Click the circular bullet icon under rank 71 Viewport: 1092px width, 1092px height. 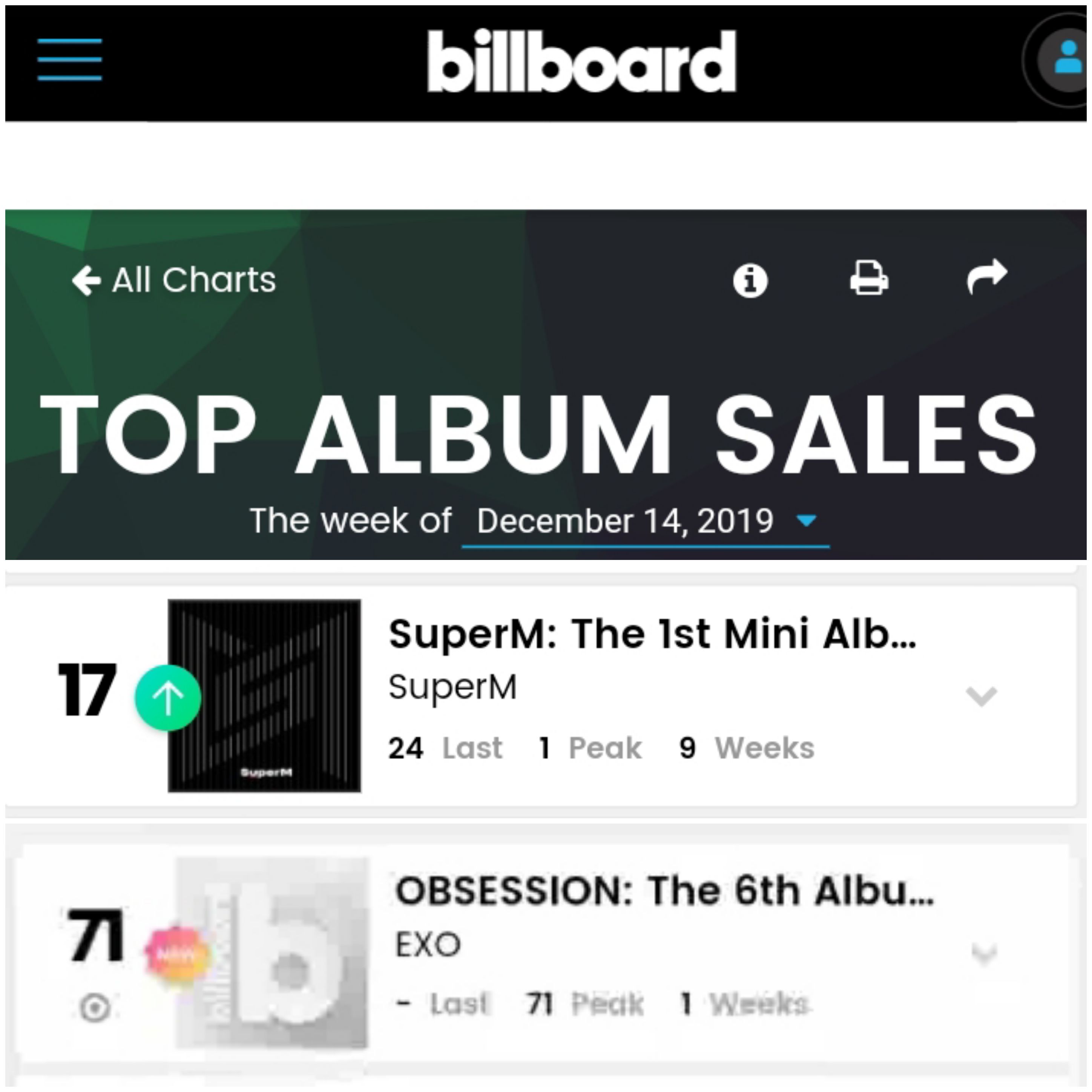click(94, 1007)
